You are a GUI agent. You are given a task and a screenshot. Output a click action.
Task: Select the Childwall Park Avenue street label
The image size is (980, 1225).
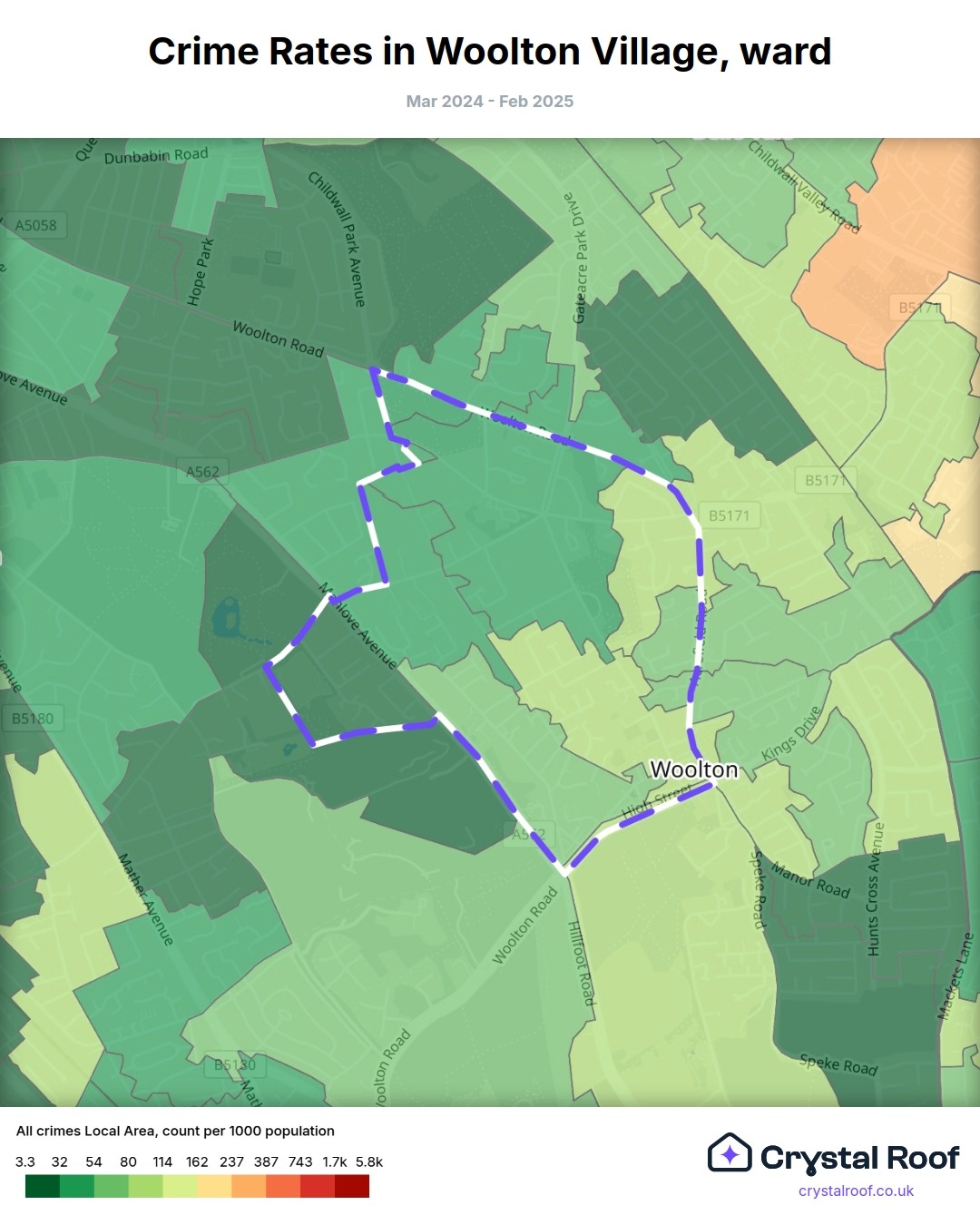(337, 239)
